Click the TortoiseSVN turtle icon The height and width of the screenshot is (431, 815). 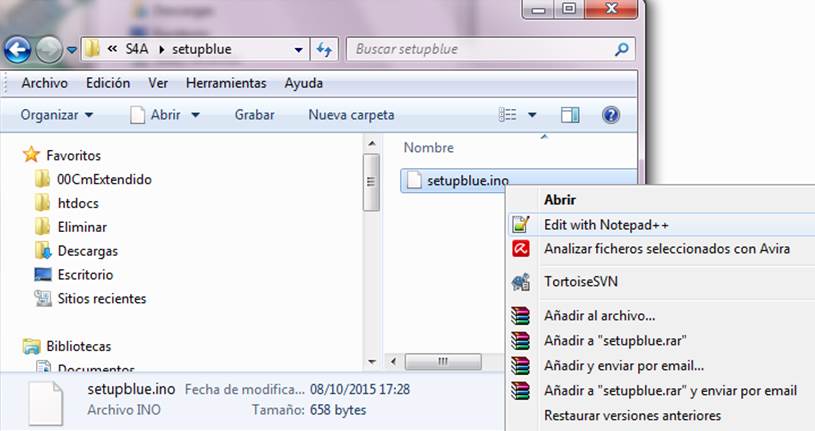(x=521, y=282)
